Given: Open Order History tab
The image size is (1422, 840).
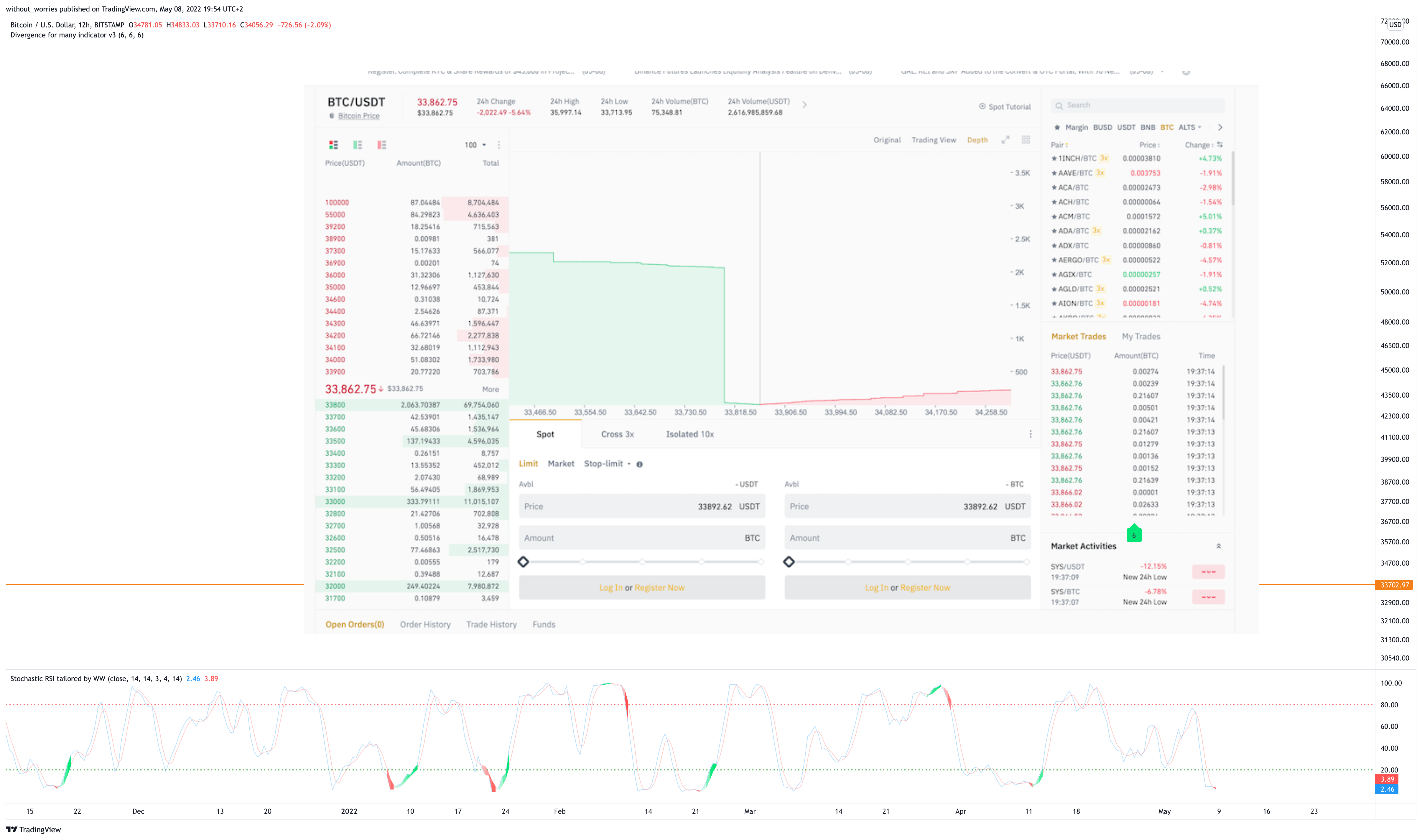Looking at the screenshot, I should 425,624.
